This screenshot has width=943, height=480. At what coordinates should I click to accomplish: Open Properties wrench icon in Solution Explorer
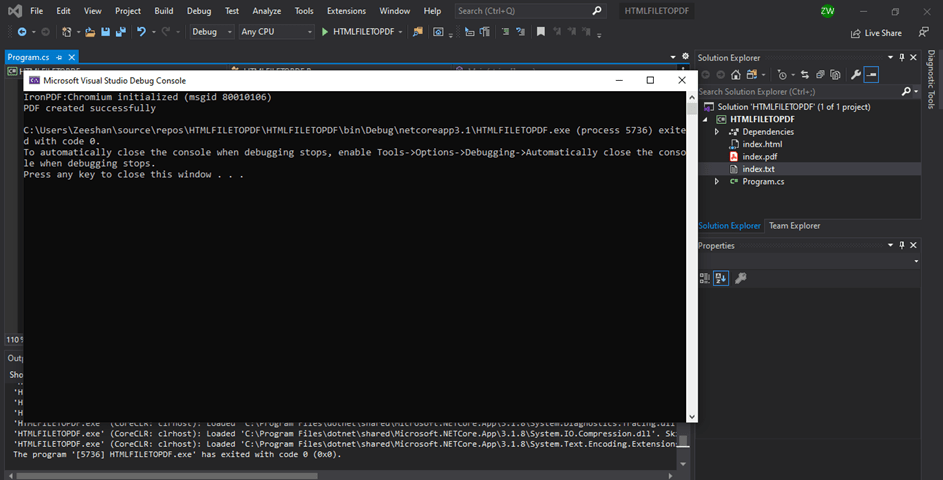pyautogui.click(x=855, y=75)
